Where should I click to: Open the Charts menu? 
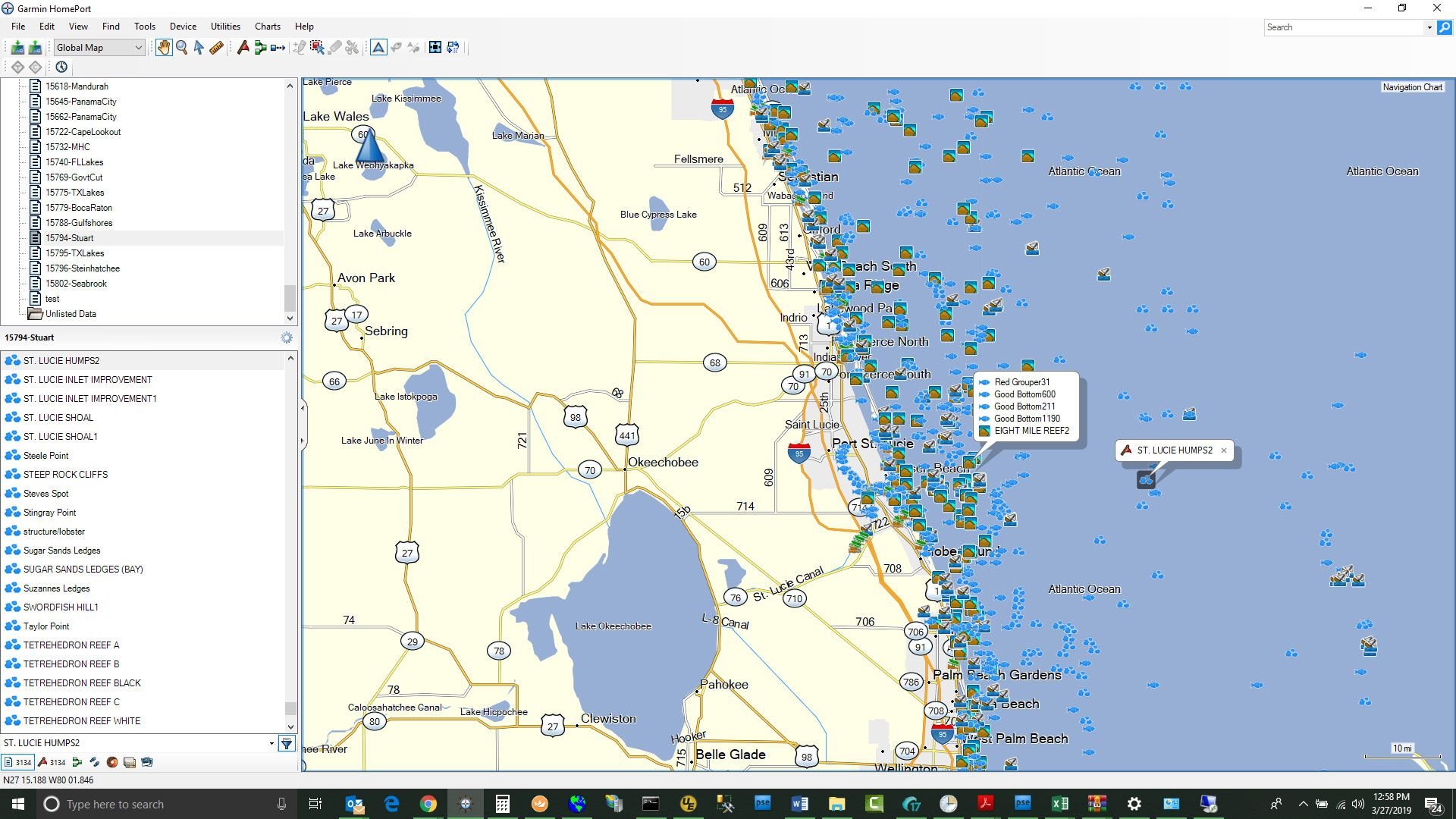click(x=268, y=26)
